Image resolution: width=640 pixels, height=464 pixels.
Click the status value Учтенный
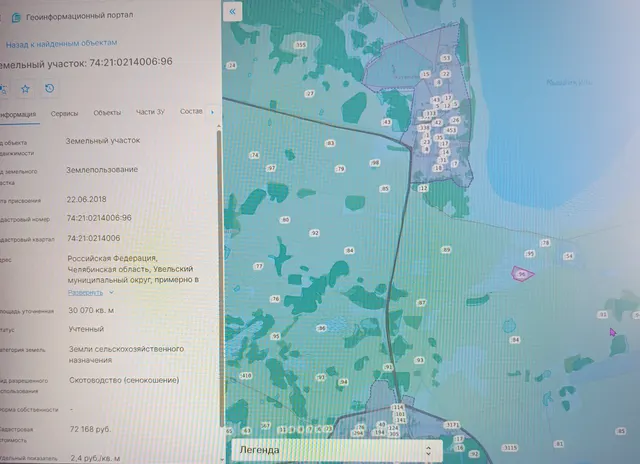click(86, 329)
